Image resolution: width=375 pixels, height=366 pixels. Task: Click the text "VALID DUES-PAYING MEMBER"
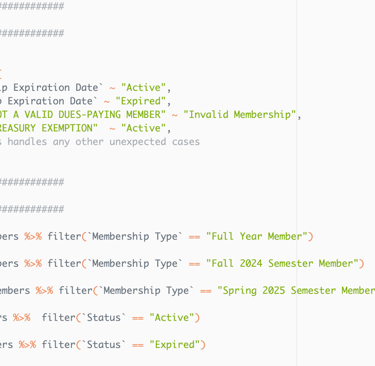tap(92, 115)
